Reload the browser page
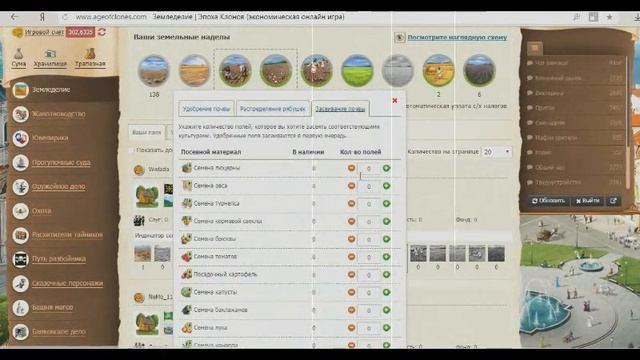Screen dimensions: 640x360 (x=64, y=17)
